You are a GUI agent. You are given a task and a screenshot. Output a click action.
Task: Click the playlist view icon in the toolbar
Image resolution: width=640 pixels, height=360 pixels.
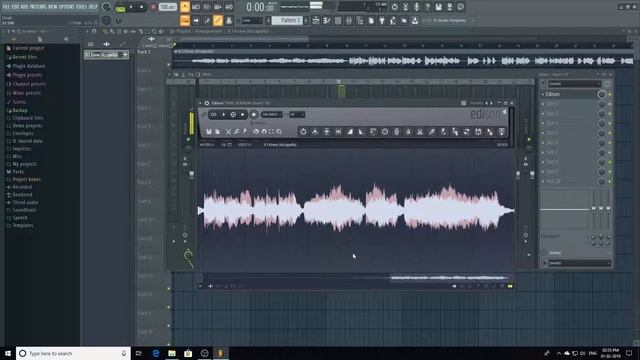tap(316, 20)
